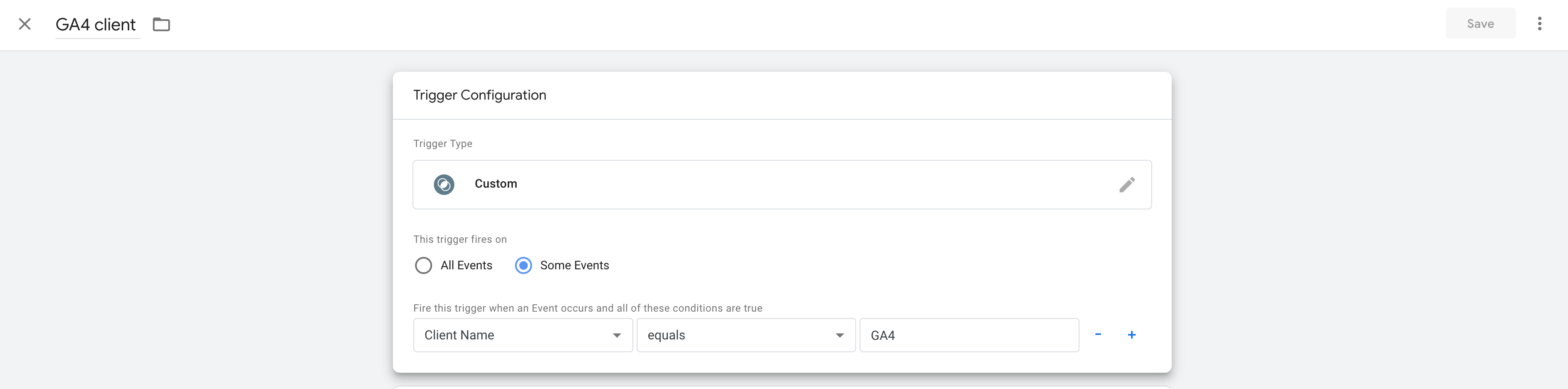Click the X to close the trigger editor
1568x389 pixels.
[x=24, y=24]
